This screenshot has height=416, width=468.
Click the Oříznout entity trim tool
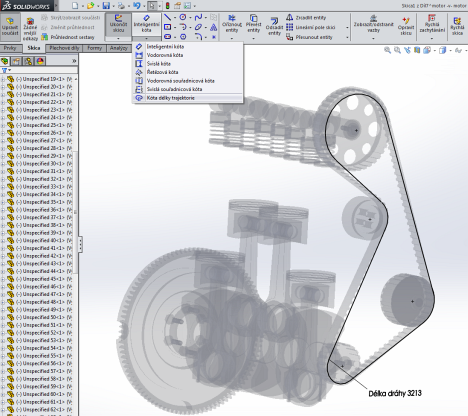pyautogui.click(x=232, y=24)
